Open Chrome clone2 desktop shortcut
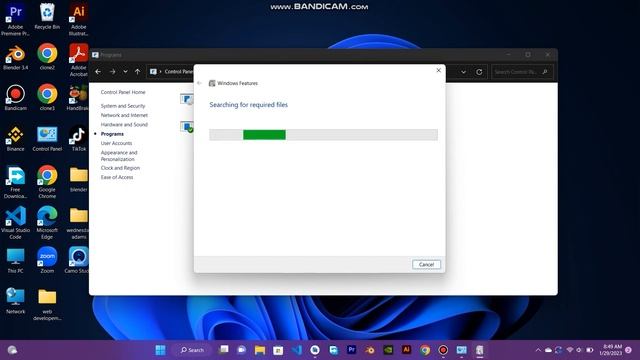Viewport: 640px width, 360px height. point(47,57)
